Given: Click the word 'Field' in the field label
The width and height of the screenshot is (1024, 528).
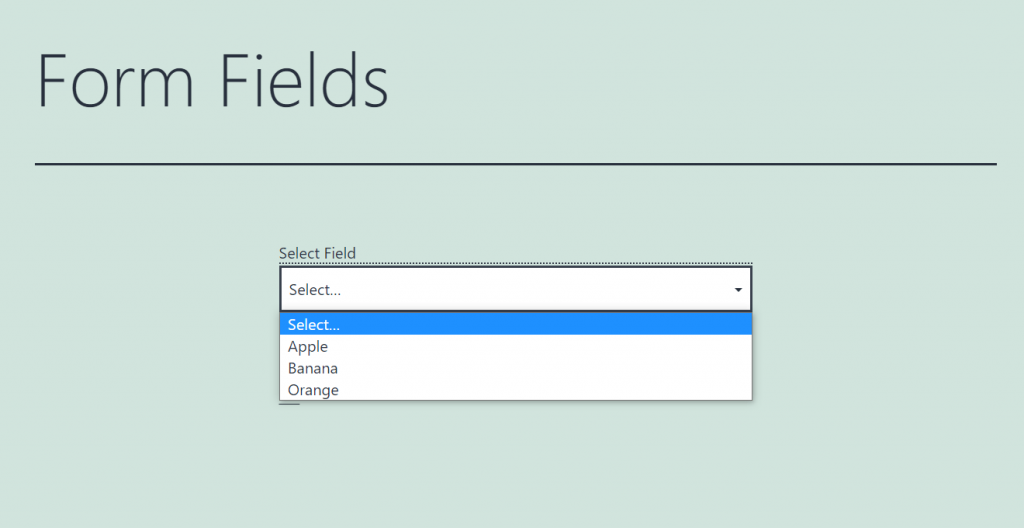Looking at the screenshot, I should (340, 253).
